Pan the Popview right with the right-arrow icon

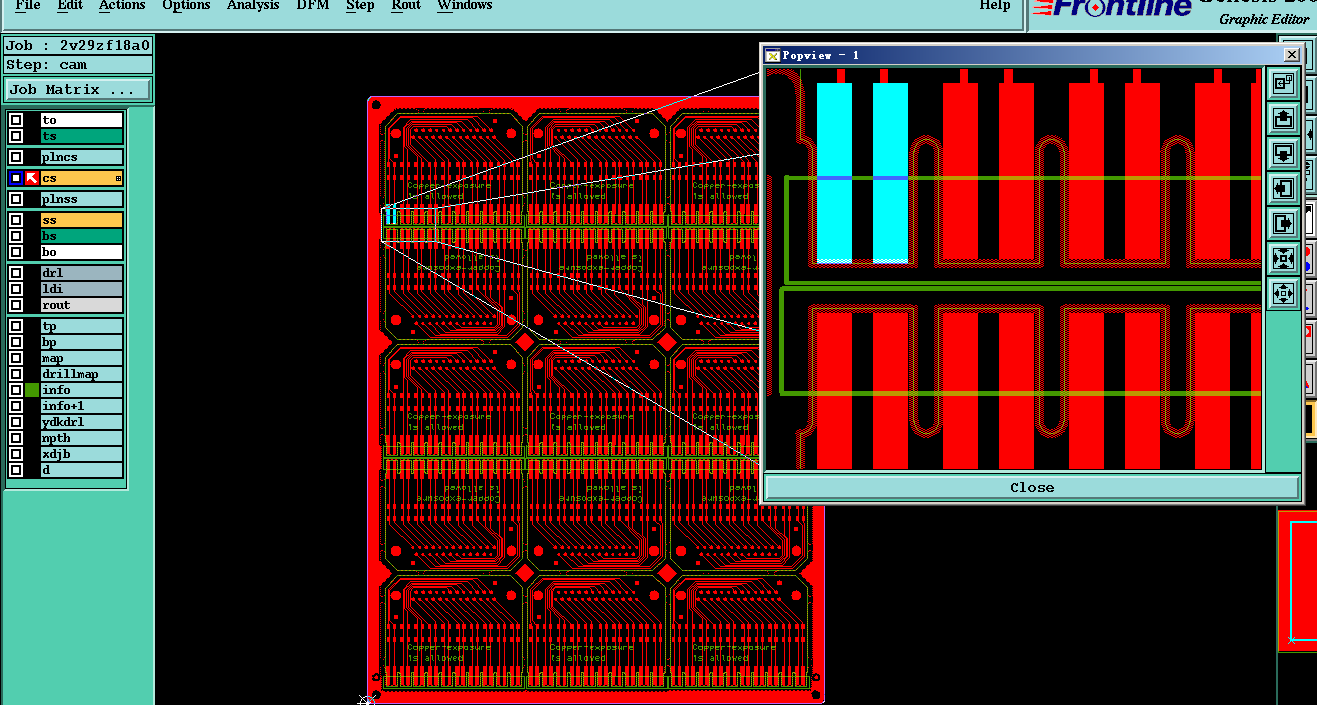click(x=1283, y=222)
